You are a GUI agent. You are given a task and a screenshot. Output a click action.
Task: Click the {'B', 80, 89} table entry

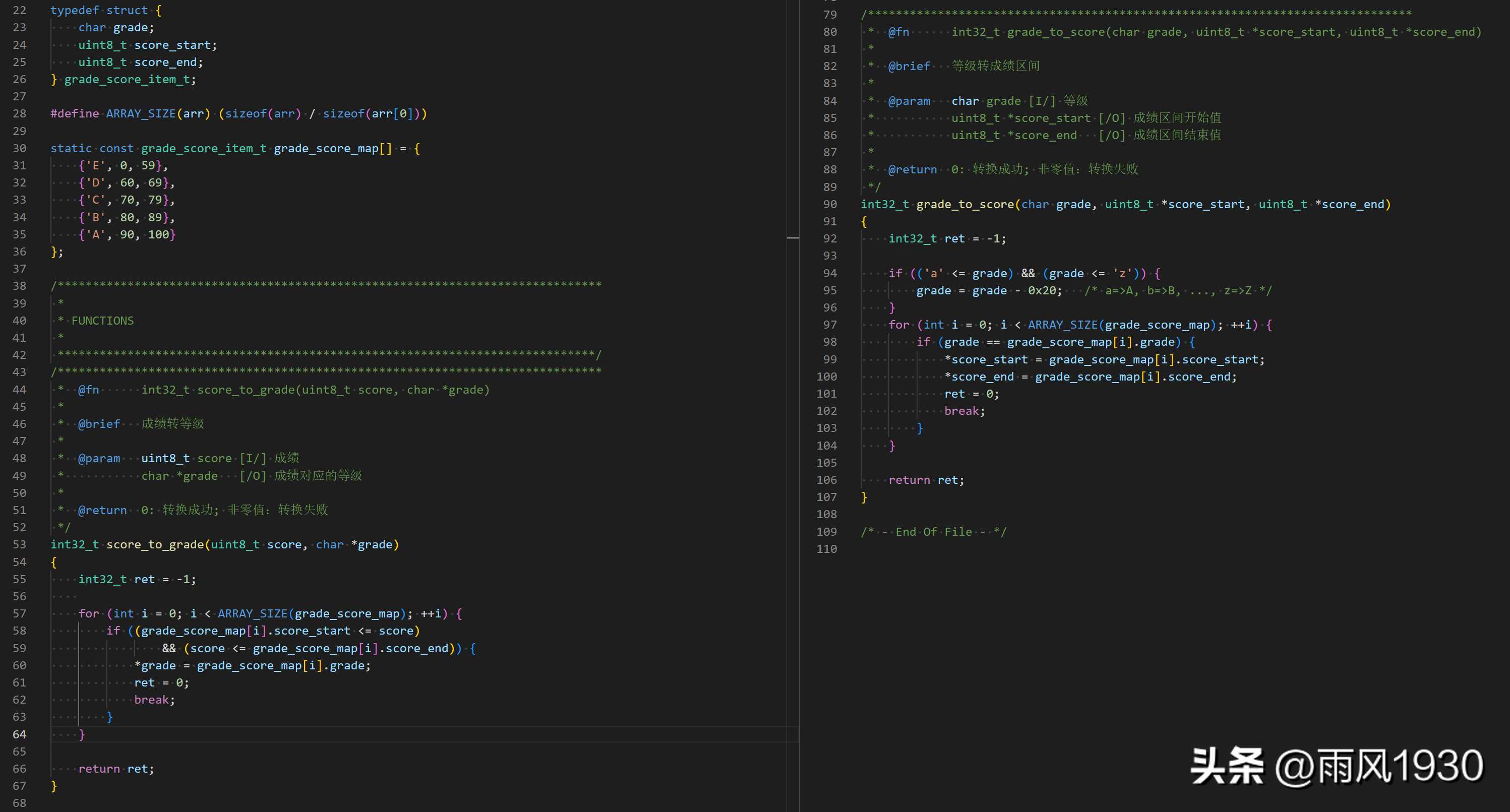click(127, 217)
